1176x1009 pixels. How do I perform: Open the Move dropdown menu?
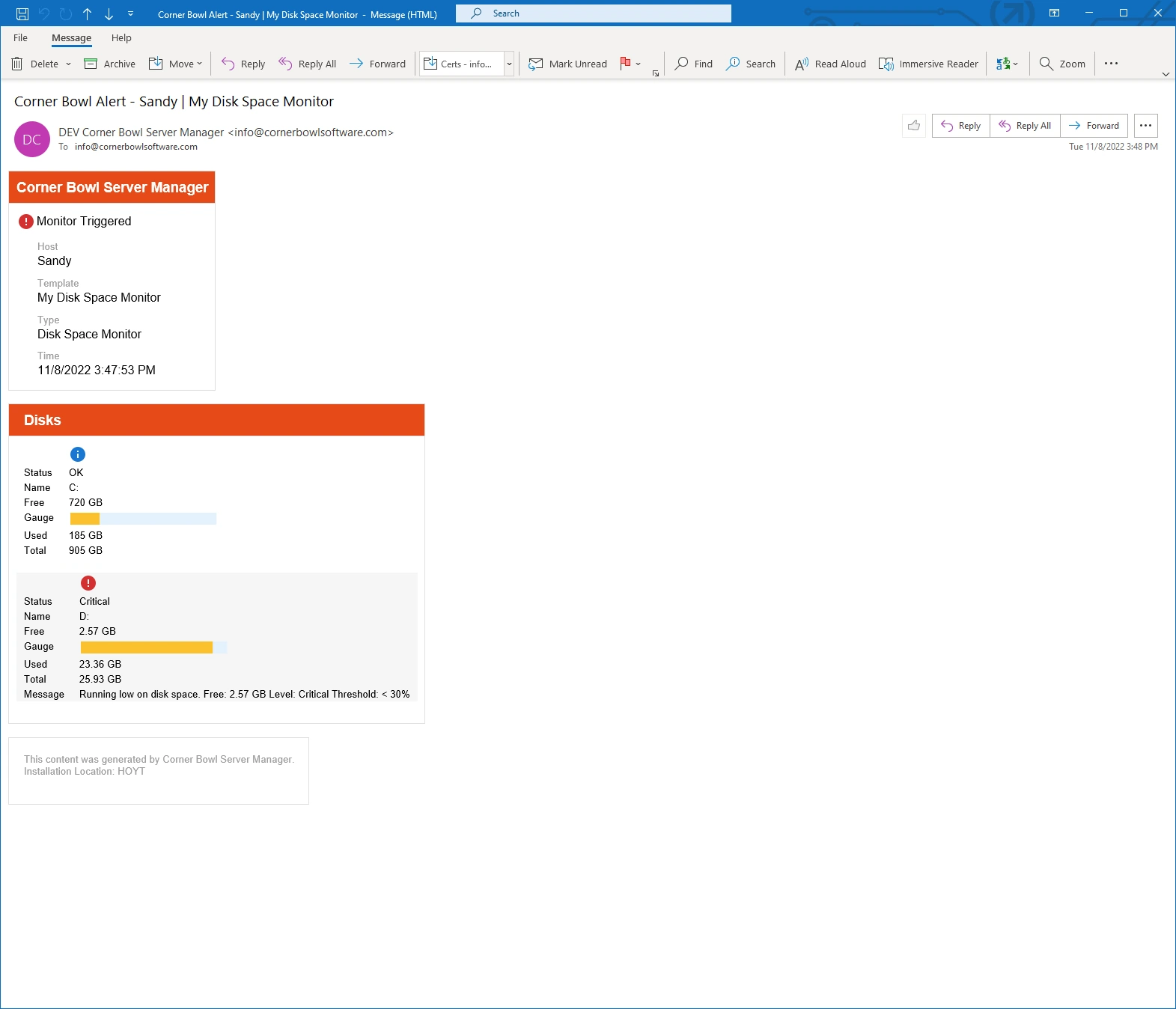coord(176,64)
